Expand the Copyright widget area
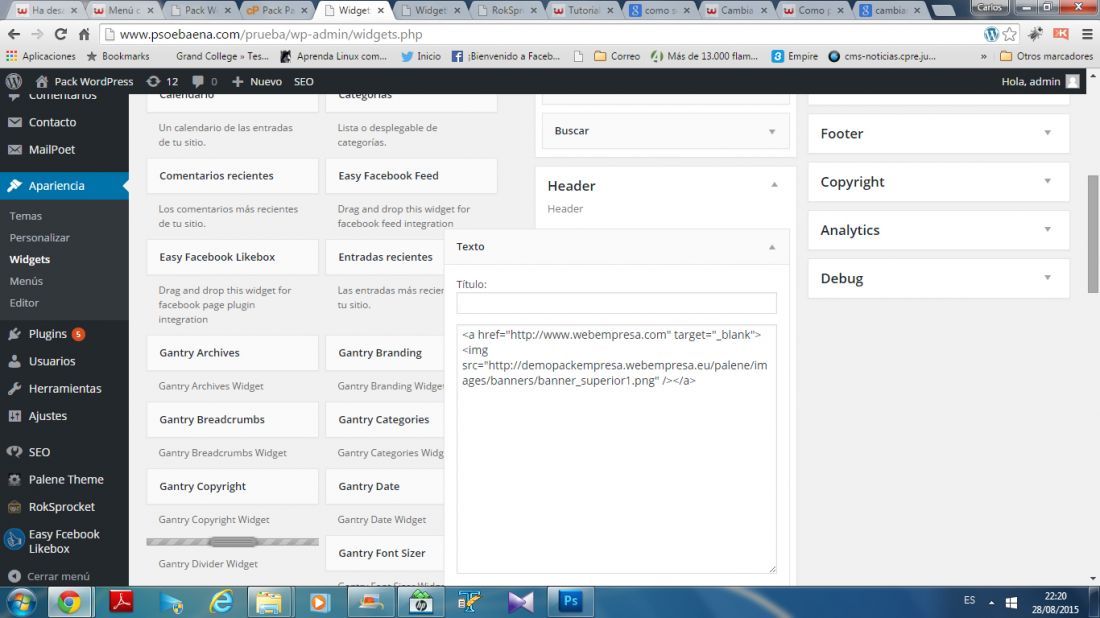This screenshot has width=1100, height=618. coord(1047,182)
